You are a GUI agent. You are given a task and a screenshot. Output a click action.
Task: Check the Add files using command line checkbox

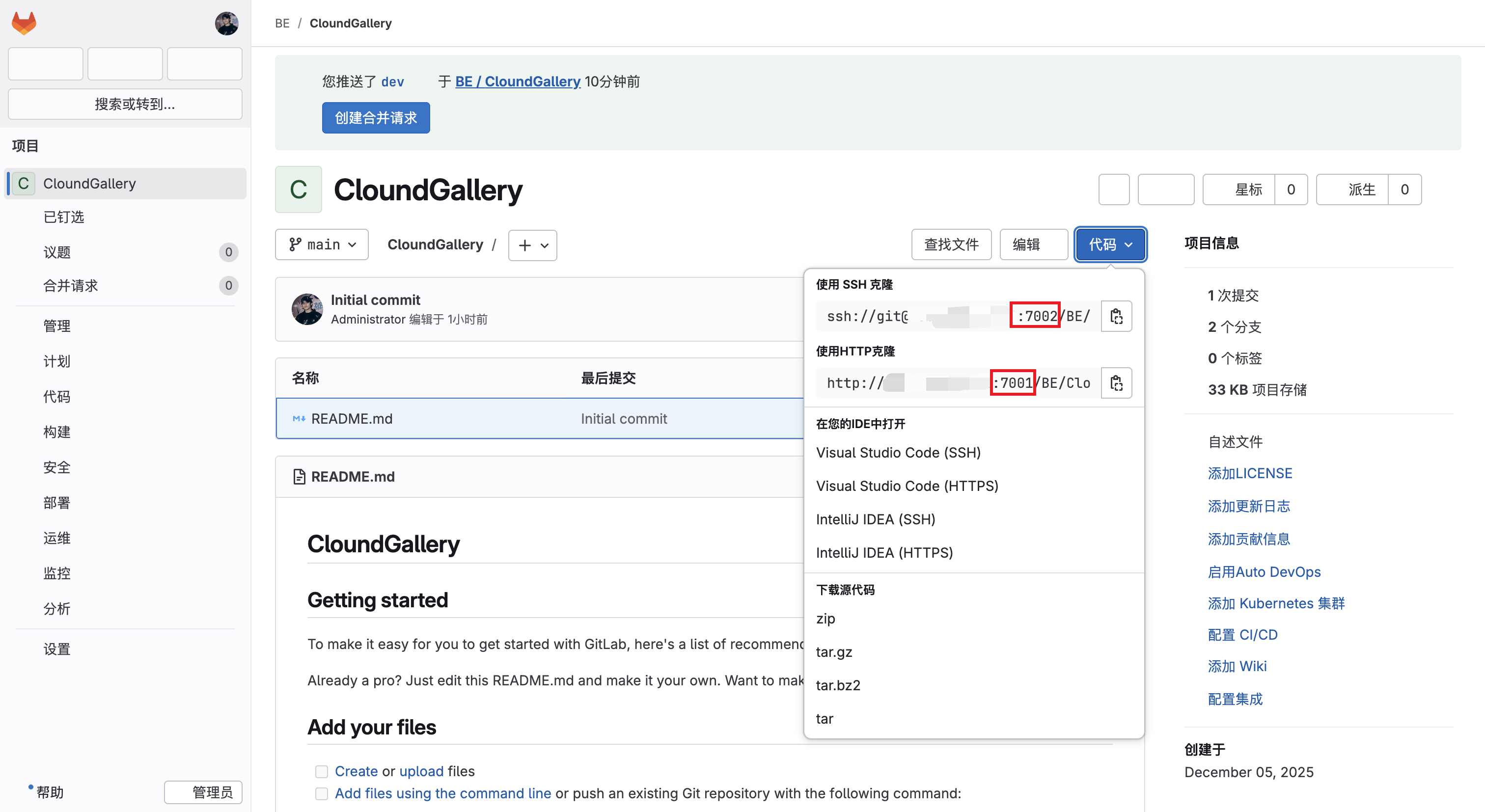click(321, 793)
